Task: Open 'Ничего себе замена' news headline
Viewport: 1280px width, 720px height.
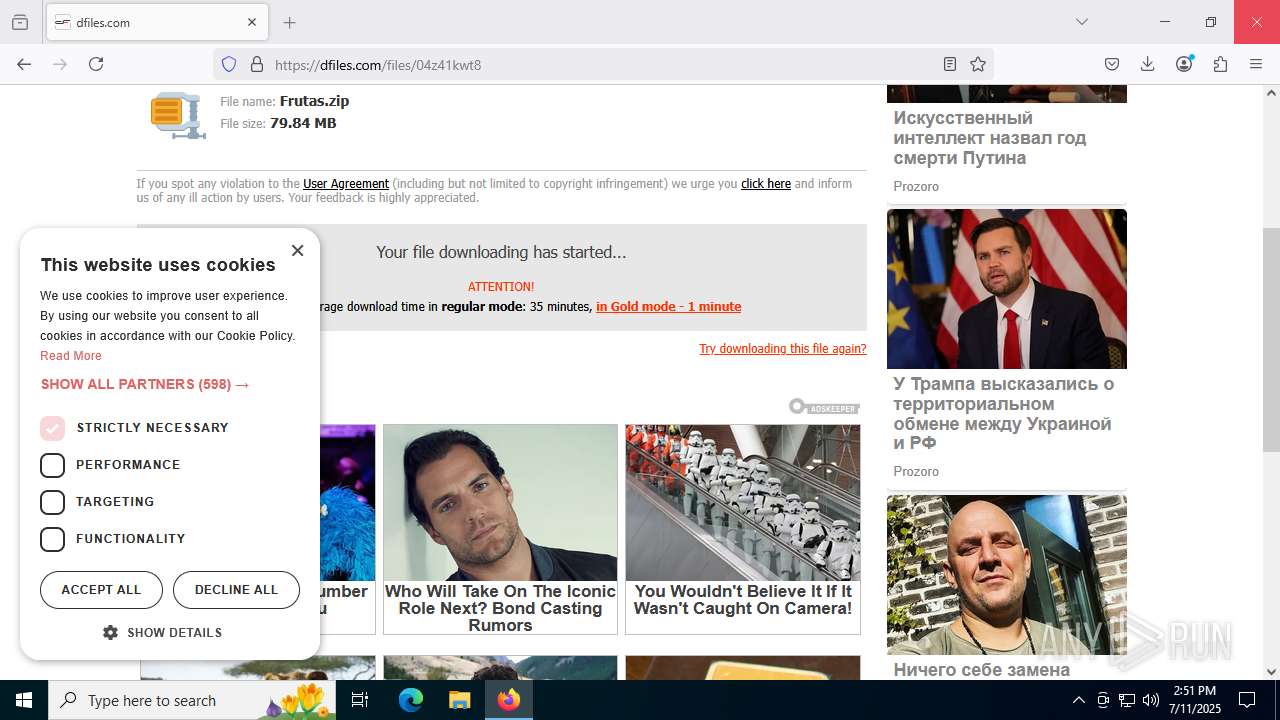Action: tap(982, 670)
